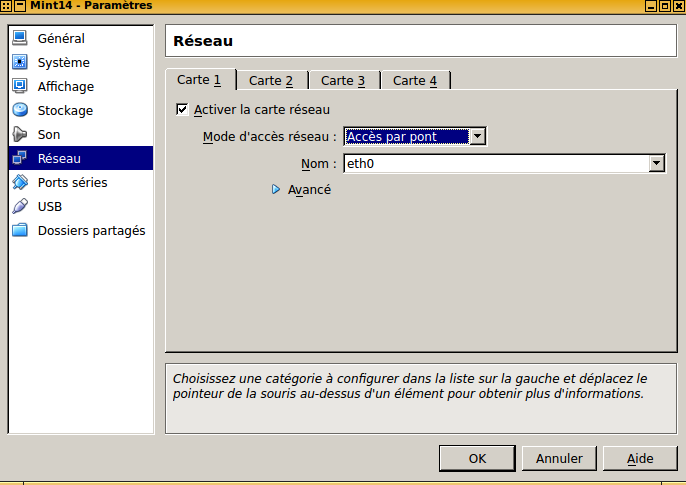Select Son category label
Viewport: 686px width, 485px height.
(49, 135)
